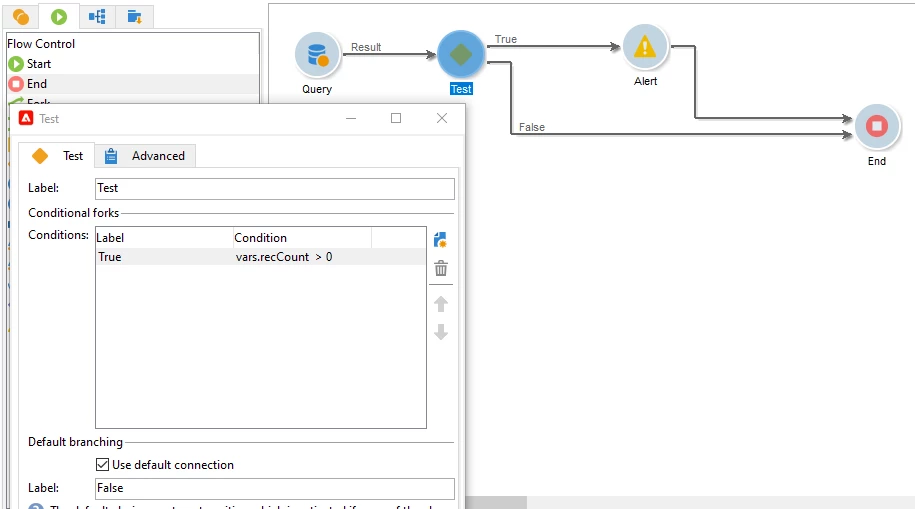Edit the Label field containing Test
This screenshot has height=509, width=915.
coord(274,189)
